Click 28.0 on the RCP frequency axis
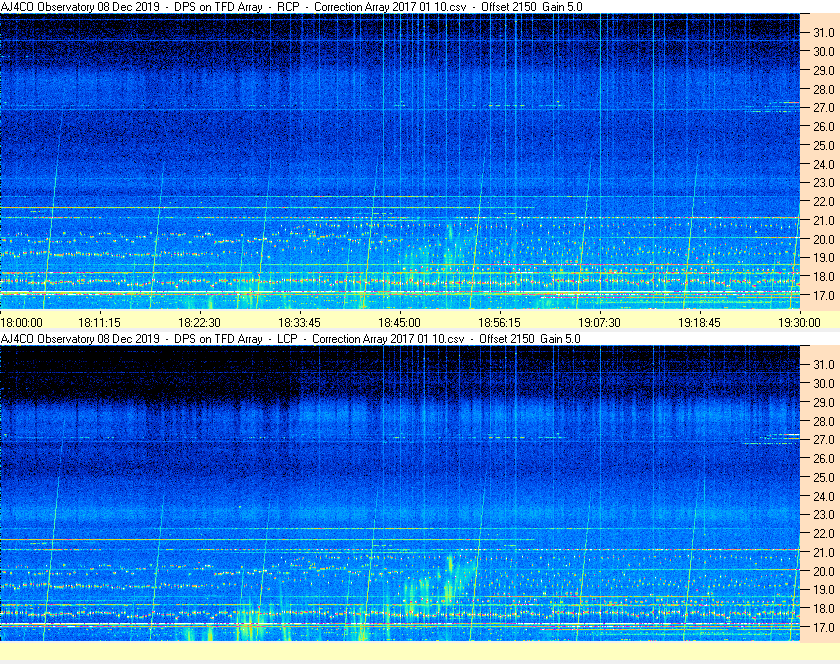The image size is (840, 664). click(824, 89)
